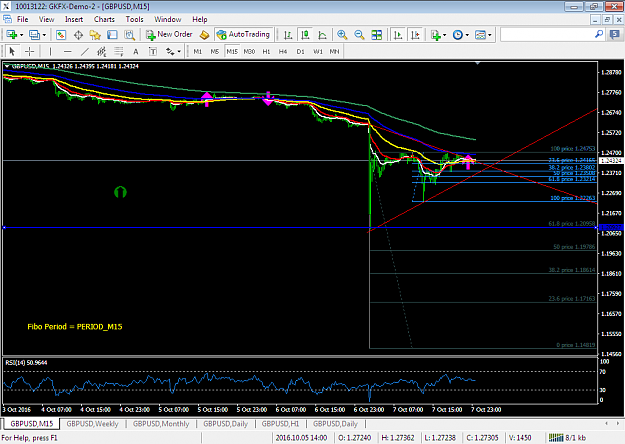
Task: Click the search magnifier icon
Action: coord(599,34)
